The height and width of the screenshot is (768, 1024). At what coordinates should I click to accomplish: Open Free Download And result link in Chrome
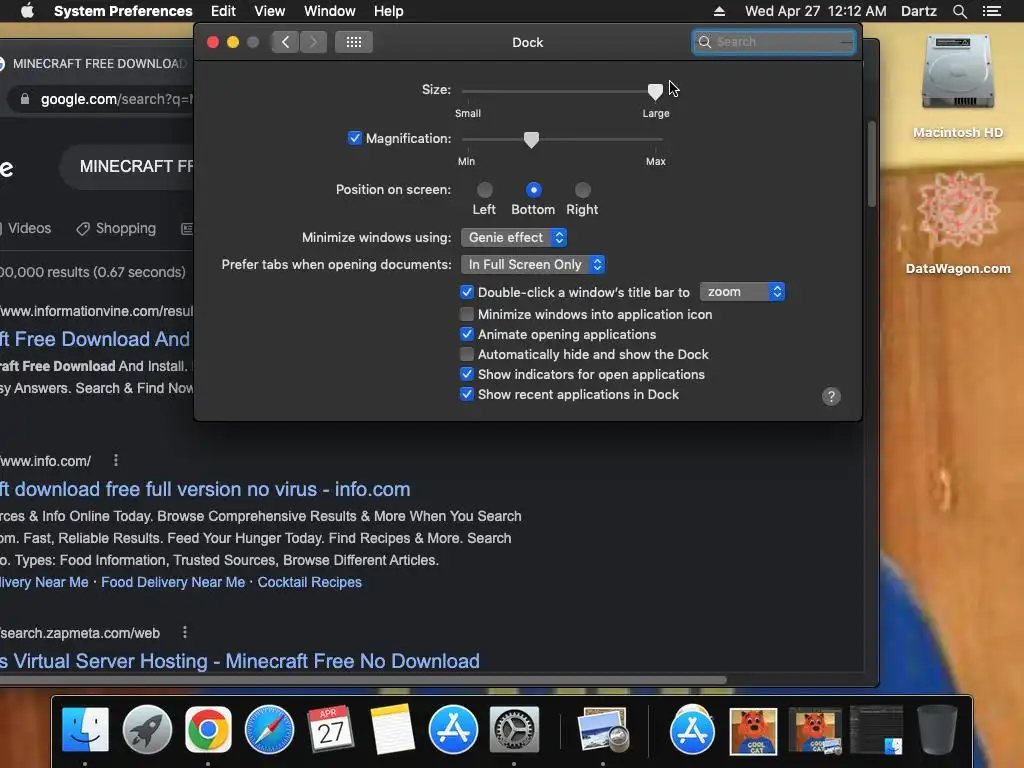[95, 339]
